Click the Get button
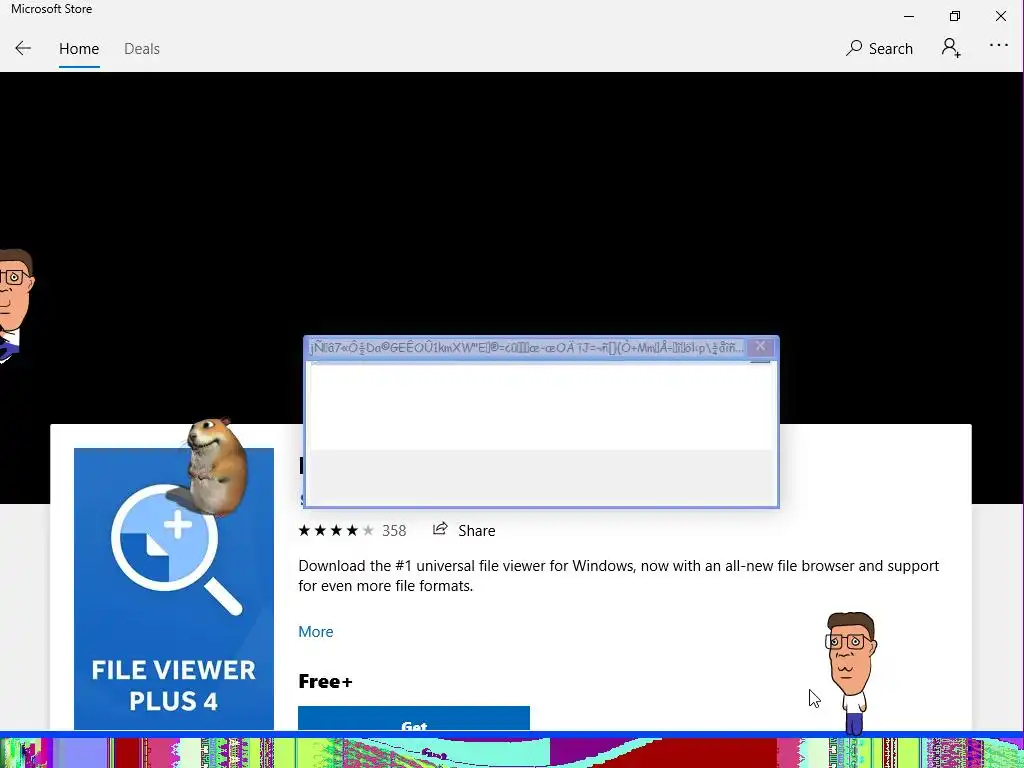Viewport: 1024px width, 768px height. click(413, 718)
